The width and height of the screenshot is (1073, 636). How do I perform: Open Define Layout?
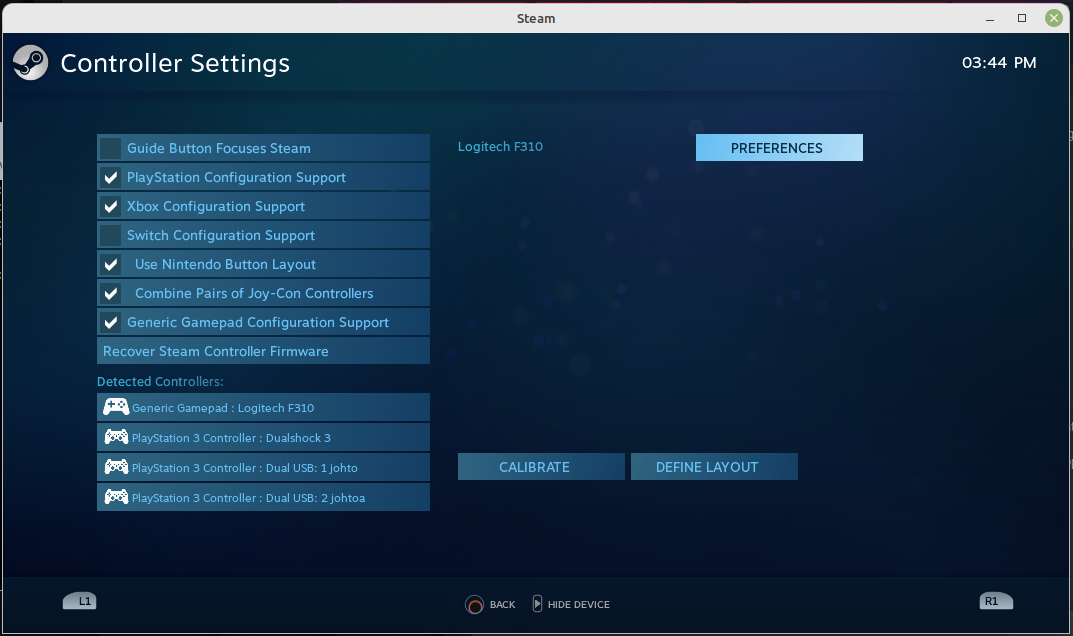[714, 467]
